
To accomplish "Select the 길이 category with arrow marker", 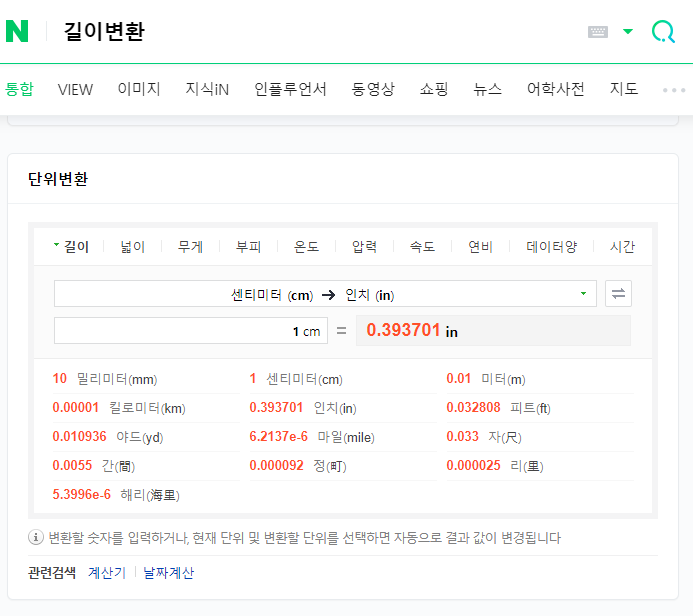I will pyautogui.click(x=72, y=247).
